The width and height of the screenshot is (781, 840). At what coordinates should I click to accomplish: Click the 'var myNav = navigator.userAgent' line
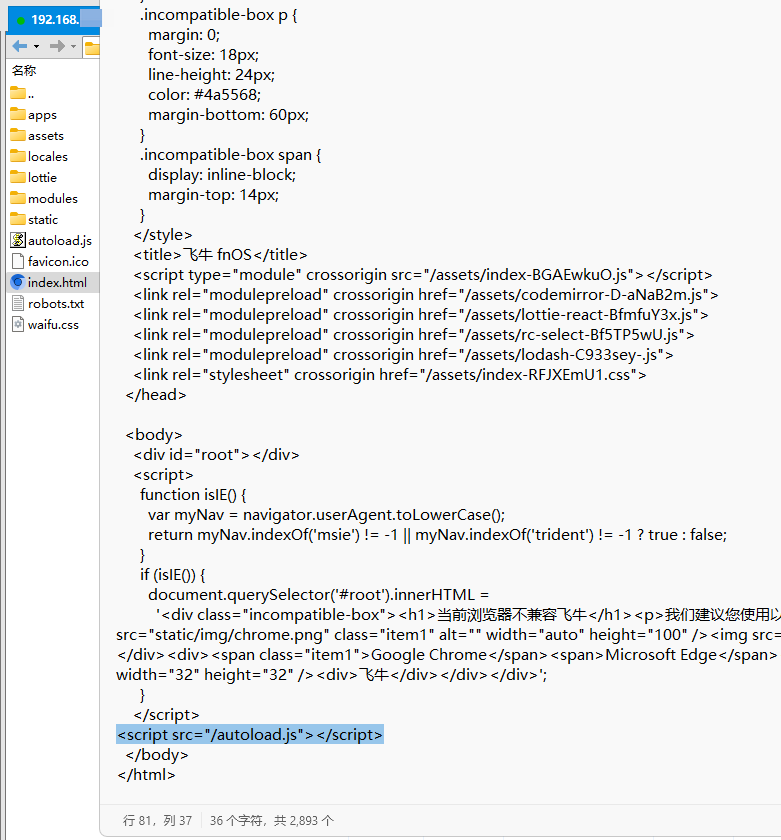point(326,515)
